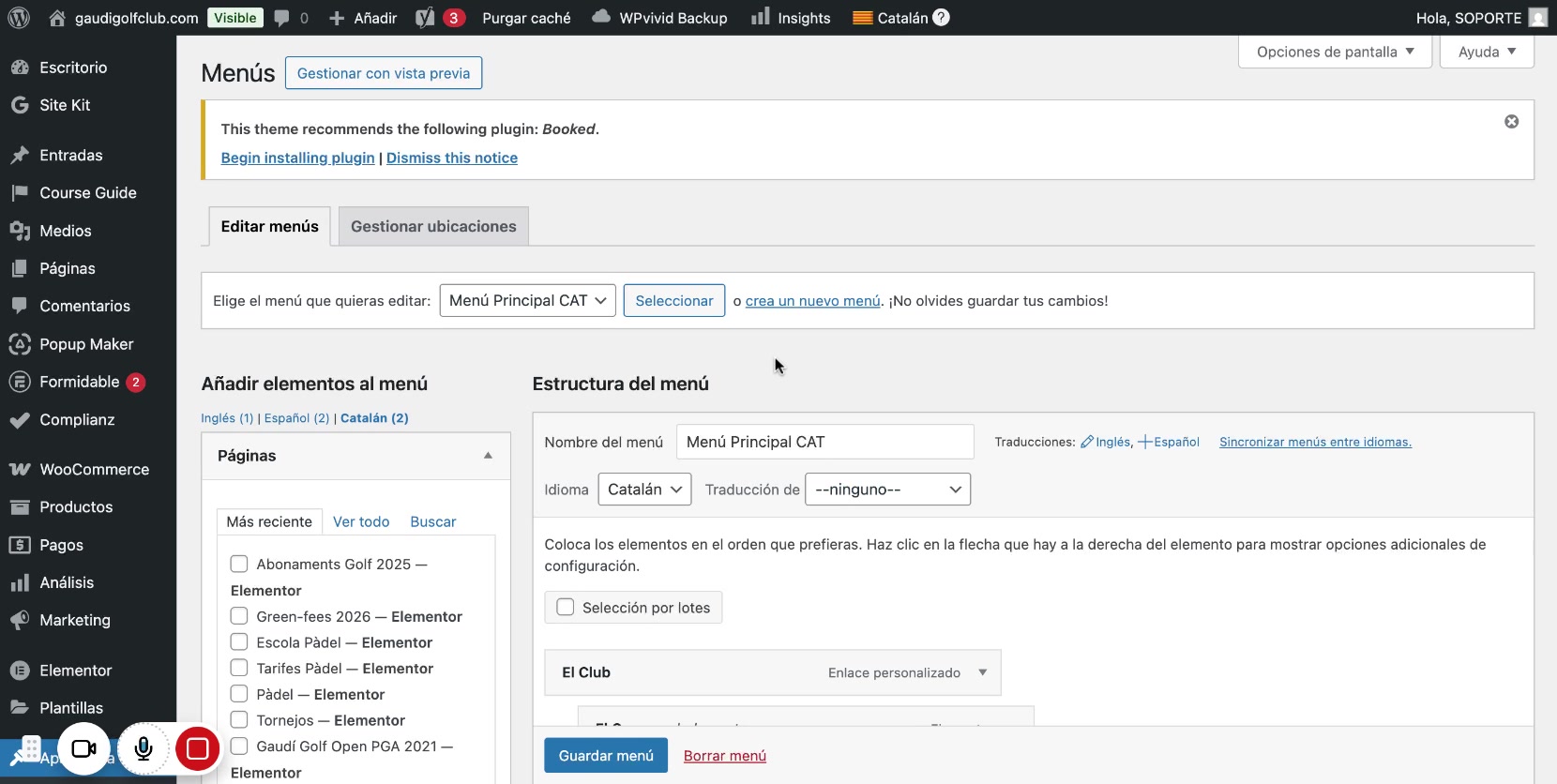Viewport: 1557px width, 784px height.
Task: Open the Idioma Catalán dropdown
Action: (644, 490)
